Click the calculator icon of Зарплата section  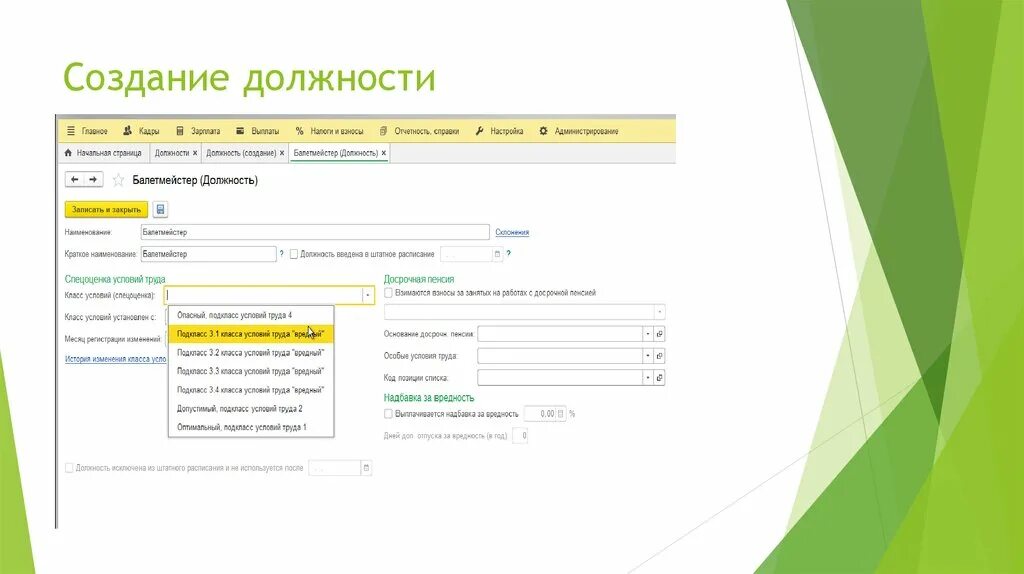click(180, 131)
